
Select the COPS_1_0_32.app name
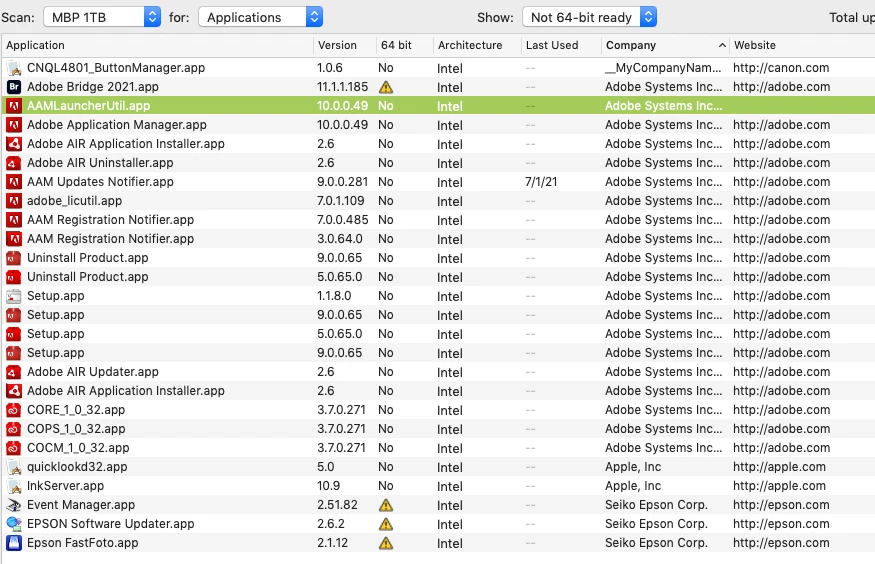76,429
